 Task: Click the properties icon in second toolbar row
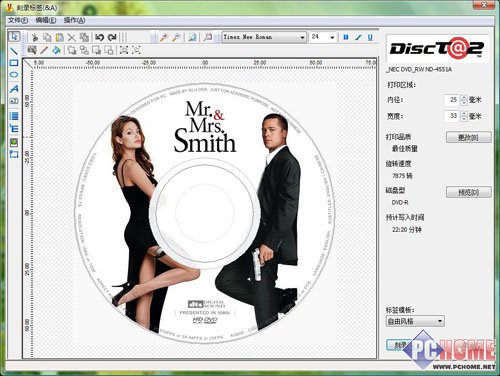coord(32,50)
